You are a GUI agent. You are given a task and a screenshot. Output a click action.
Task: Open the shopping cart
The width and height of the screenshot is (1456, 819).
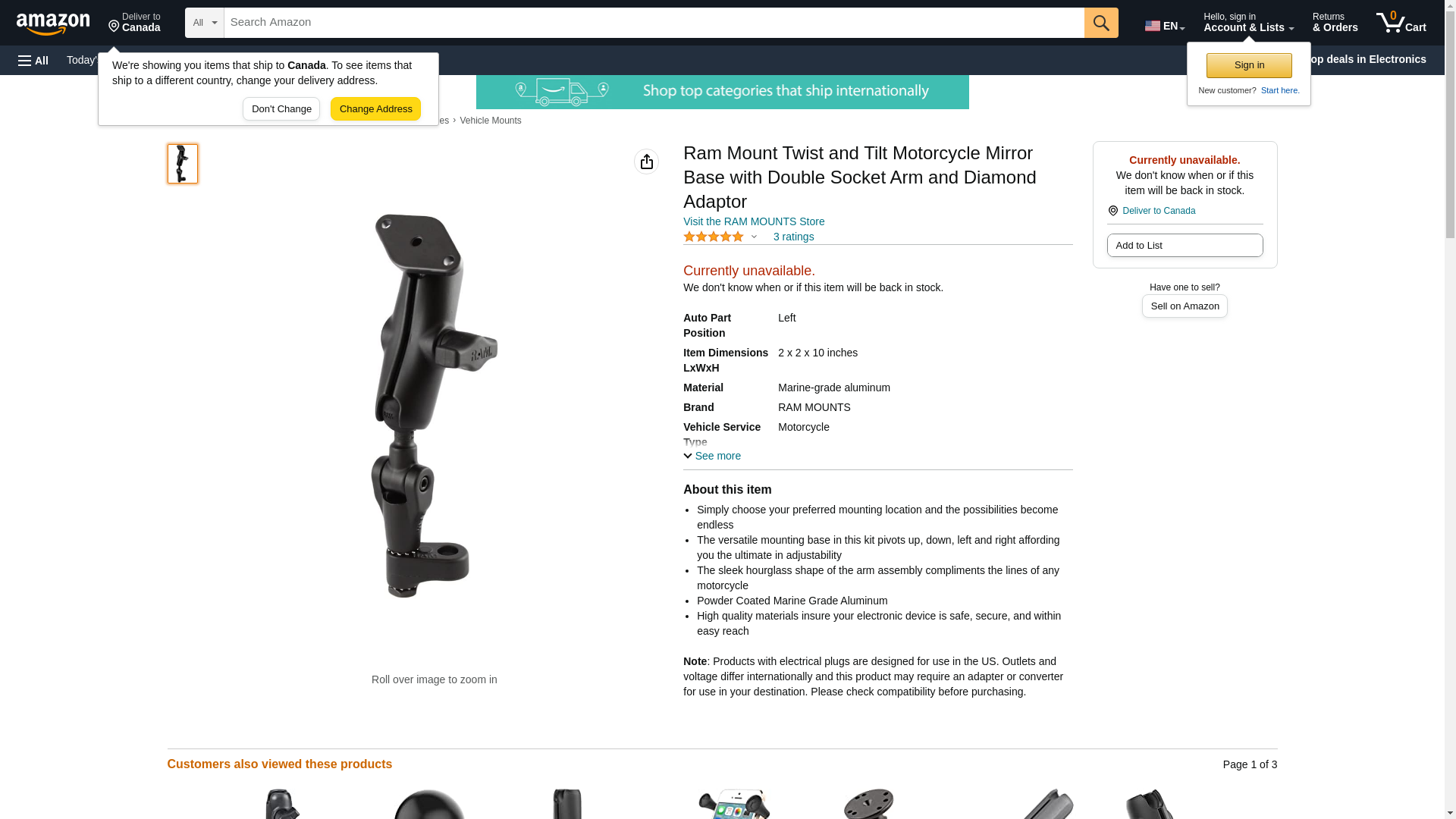[1401, 23]
